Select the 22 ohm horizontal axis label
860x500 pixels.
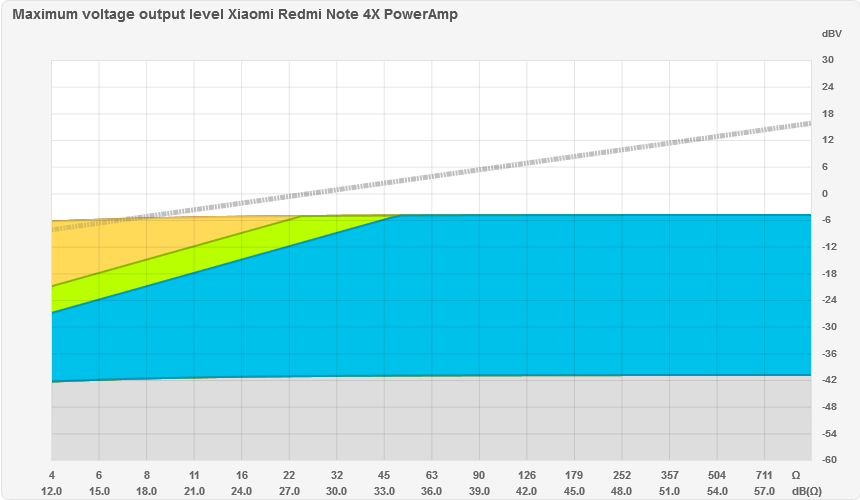[x=289, y=475]
